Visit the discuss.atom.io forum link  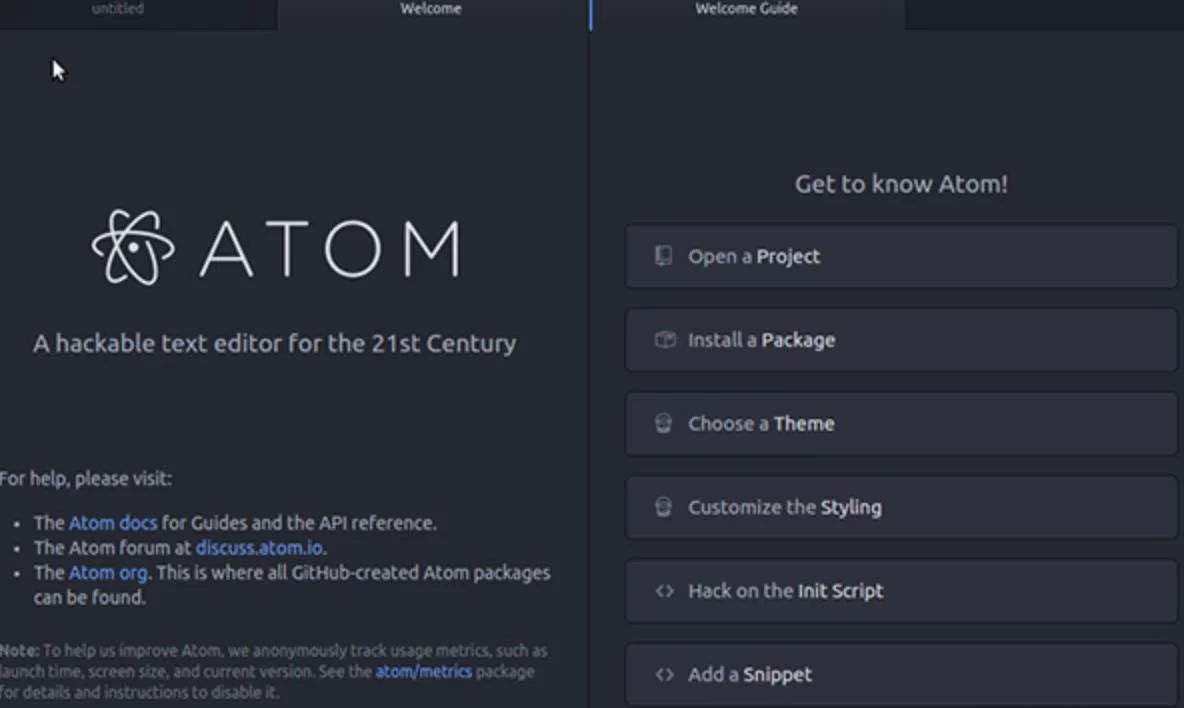pyautogui.click(x=259, y=548)
